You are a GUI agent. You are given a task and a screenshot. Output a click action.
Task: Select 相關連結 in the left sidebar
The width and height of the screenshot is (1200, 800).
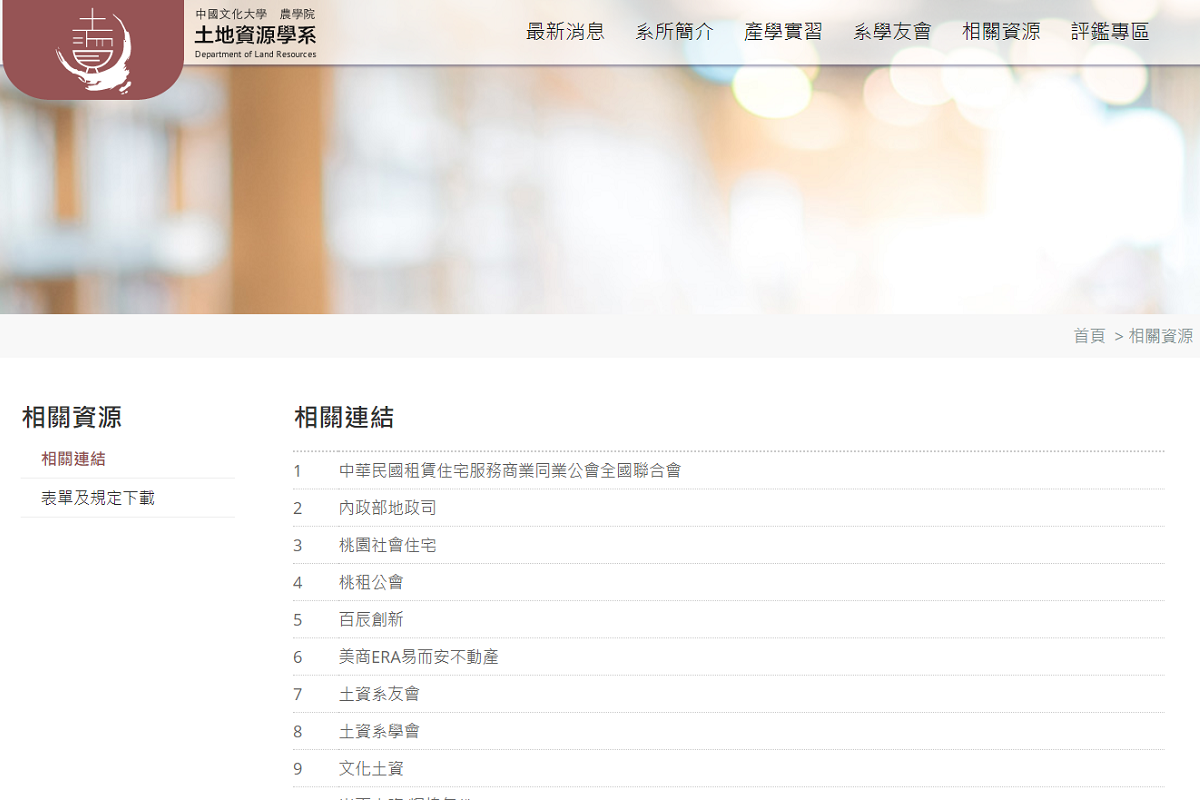(x=73, y=459)
